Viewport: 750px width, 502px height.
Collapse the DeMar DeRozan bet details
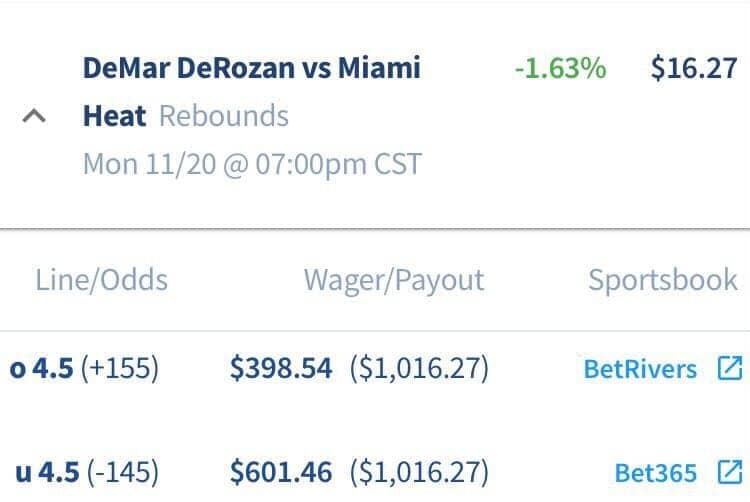point(34,116)
